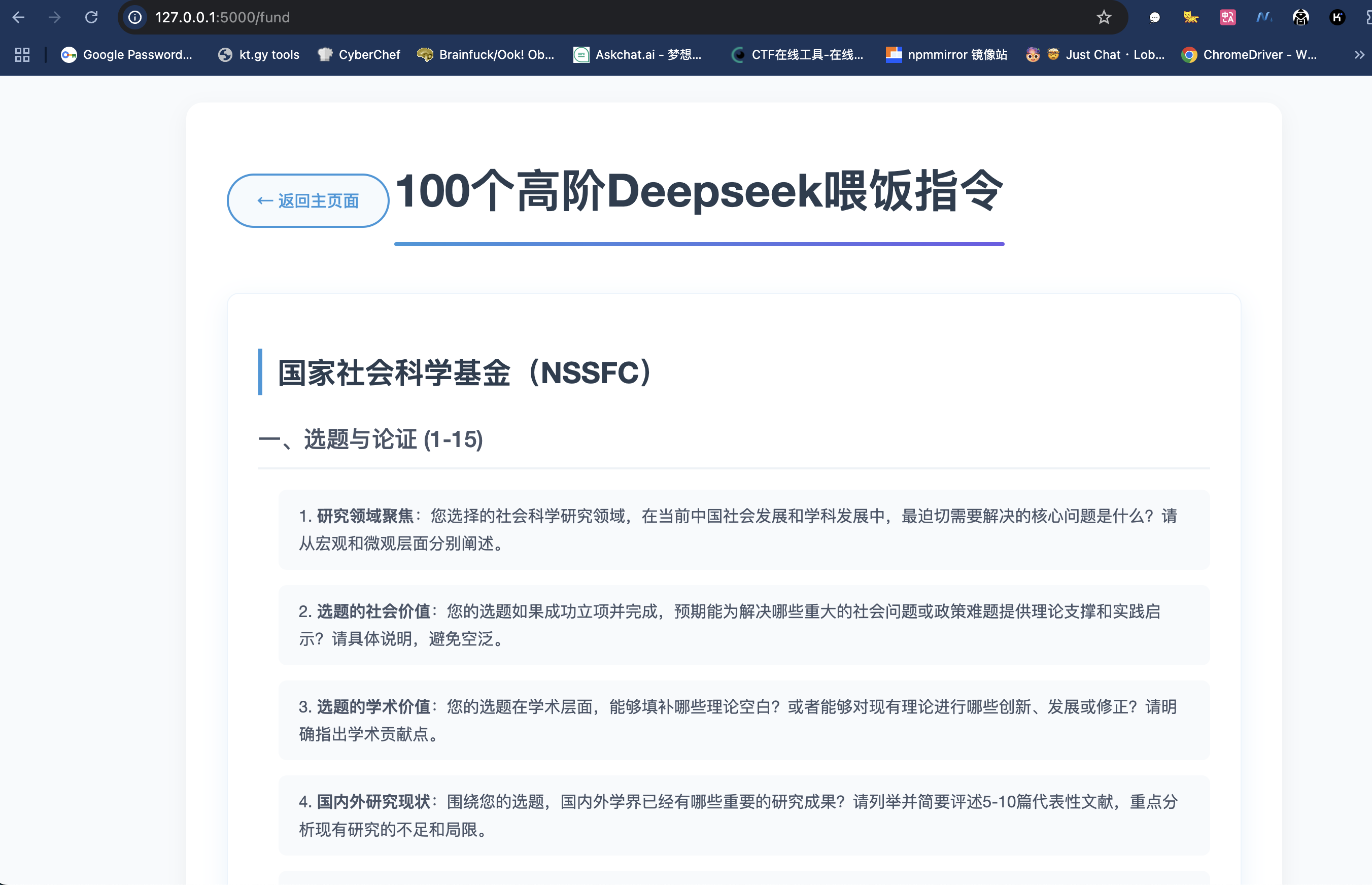Screen dimensions: 1372x885
Task: Open the black K extension icon
Action: coord(1337,17)
